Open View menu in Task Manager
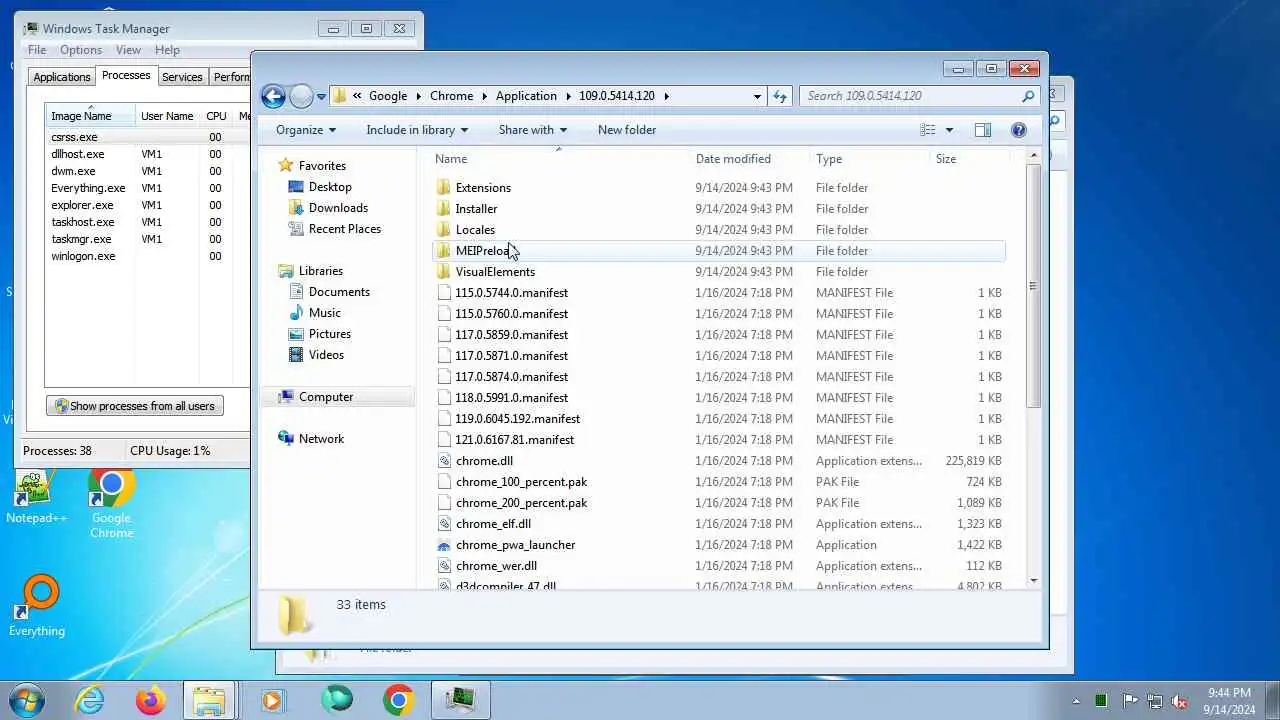The image size is (1280, 720). coord(128,50)
